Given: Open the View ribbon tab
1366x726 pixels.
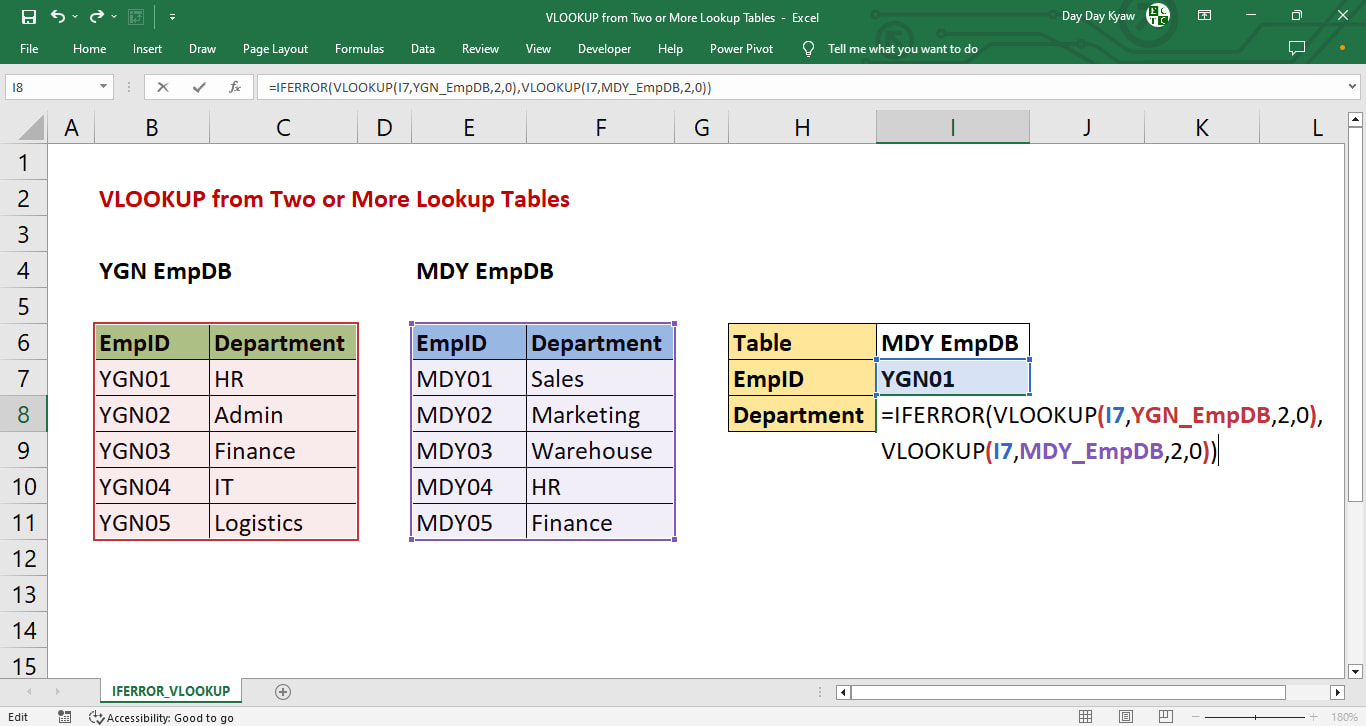Looking at the screenshot, I should [538, 48].
